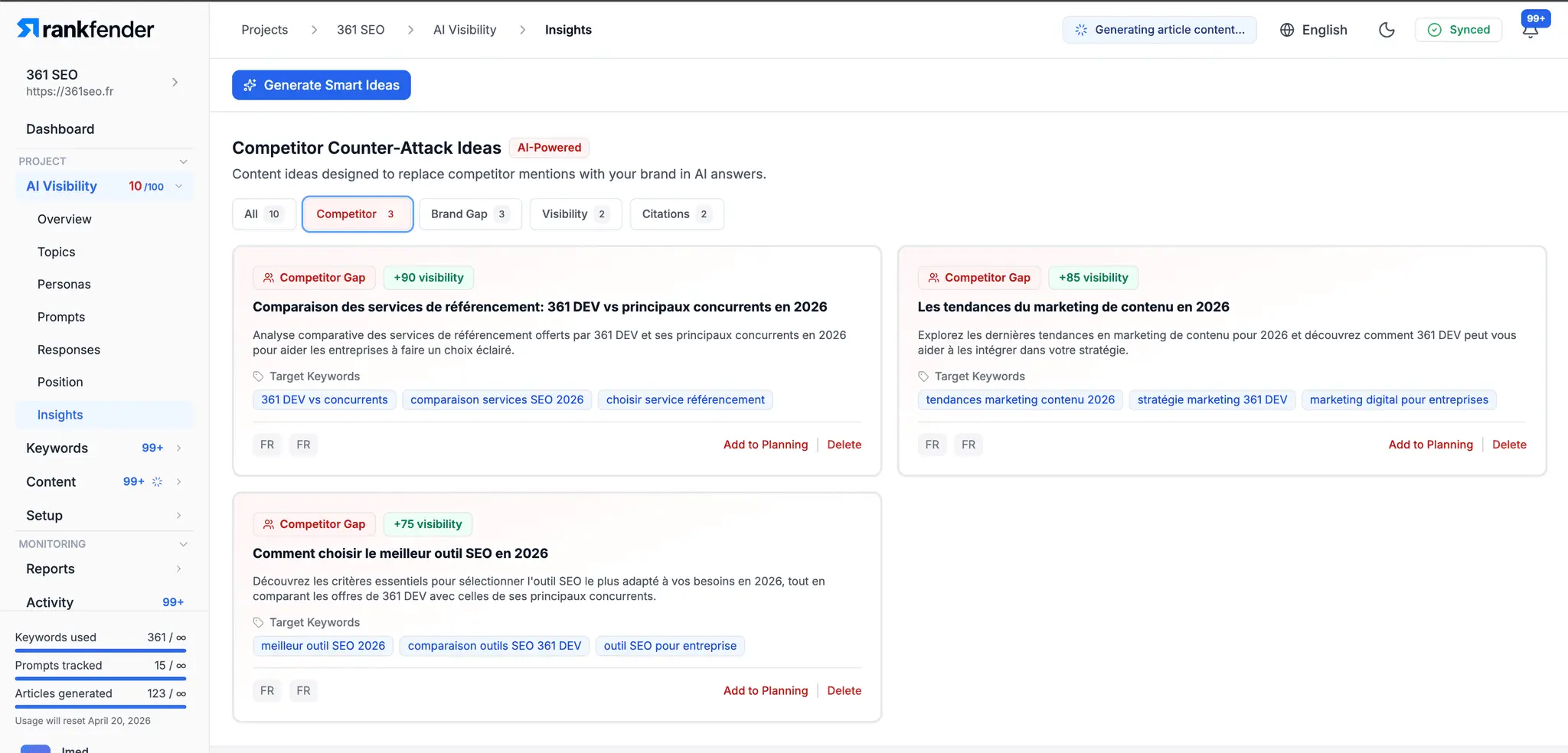Click keyword tag choisir service référencement
The image size is (1568, 753).
click(x=685, y=399)
